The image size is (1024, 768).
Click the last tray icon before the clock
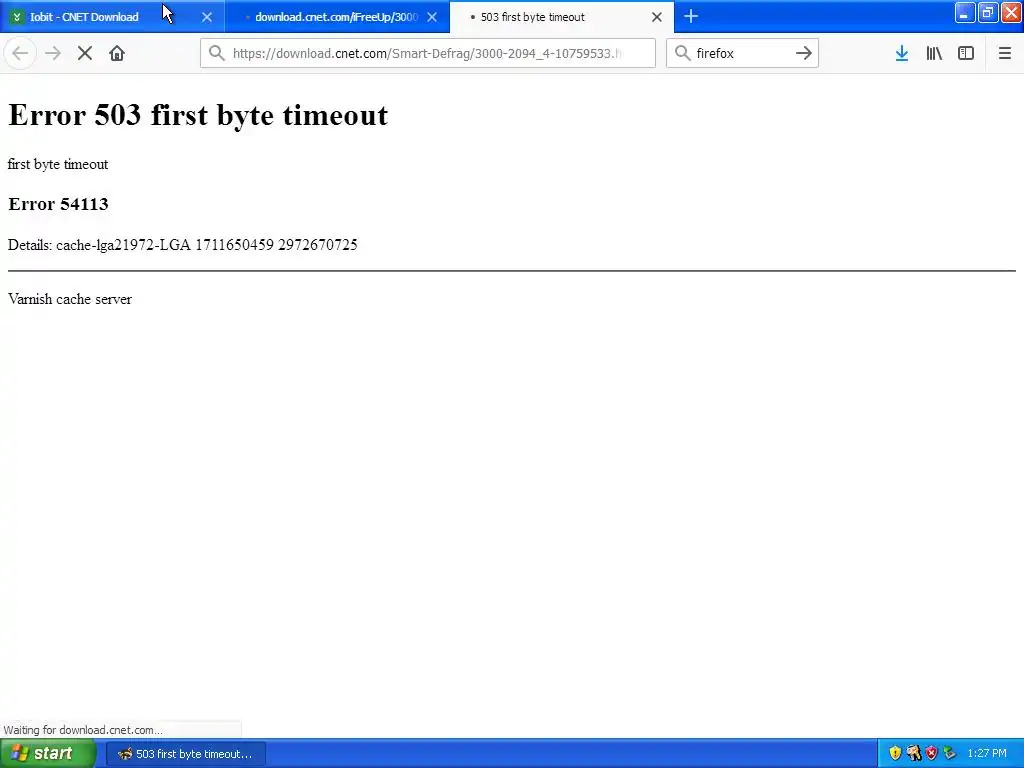(x=950, y=753)
